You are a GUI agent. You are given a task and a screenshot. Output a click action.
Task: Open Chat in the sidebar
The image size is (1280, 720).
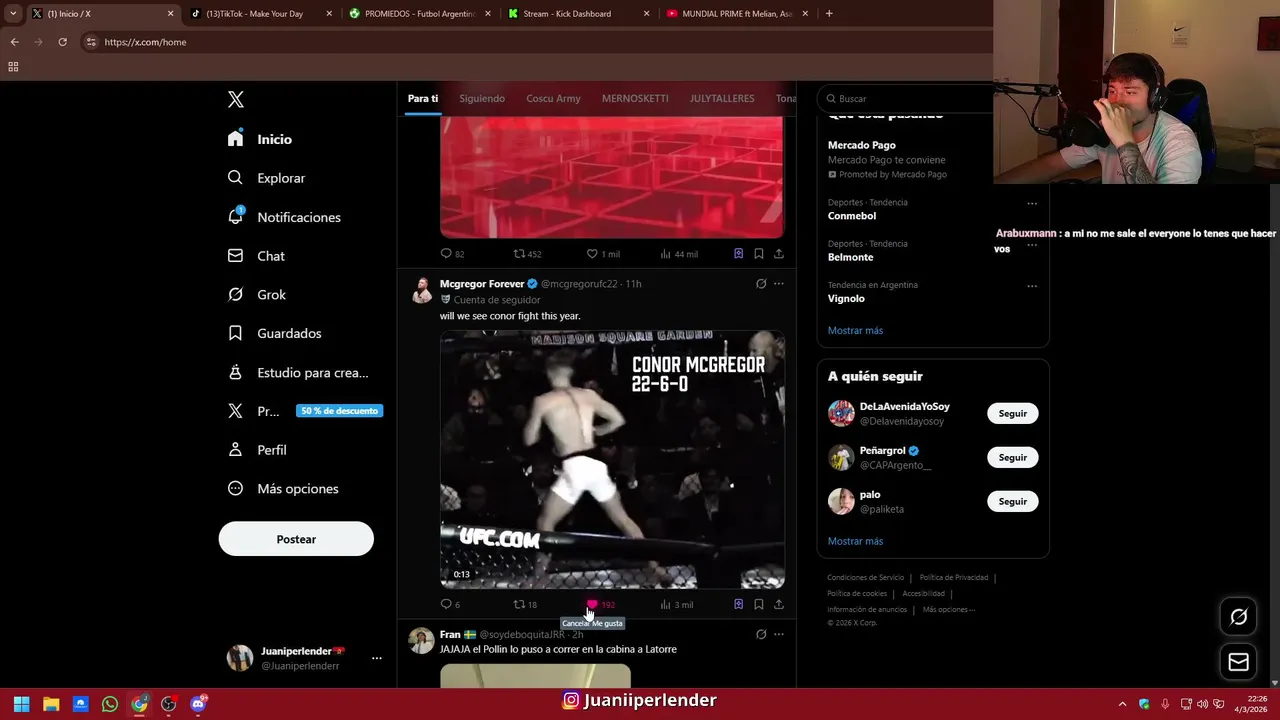click(x=256, y=256)
